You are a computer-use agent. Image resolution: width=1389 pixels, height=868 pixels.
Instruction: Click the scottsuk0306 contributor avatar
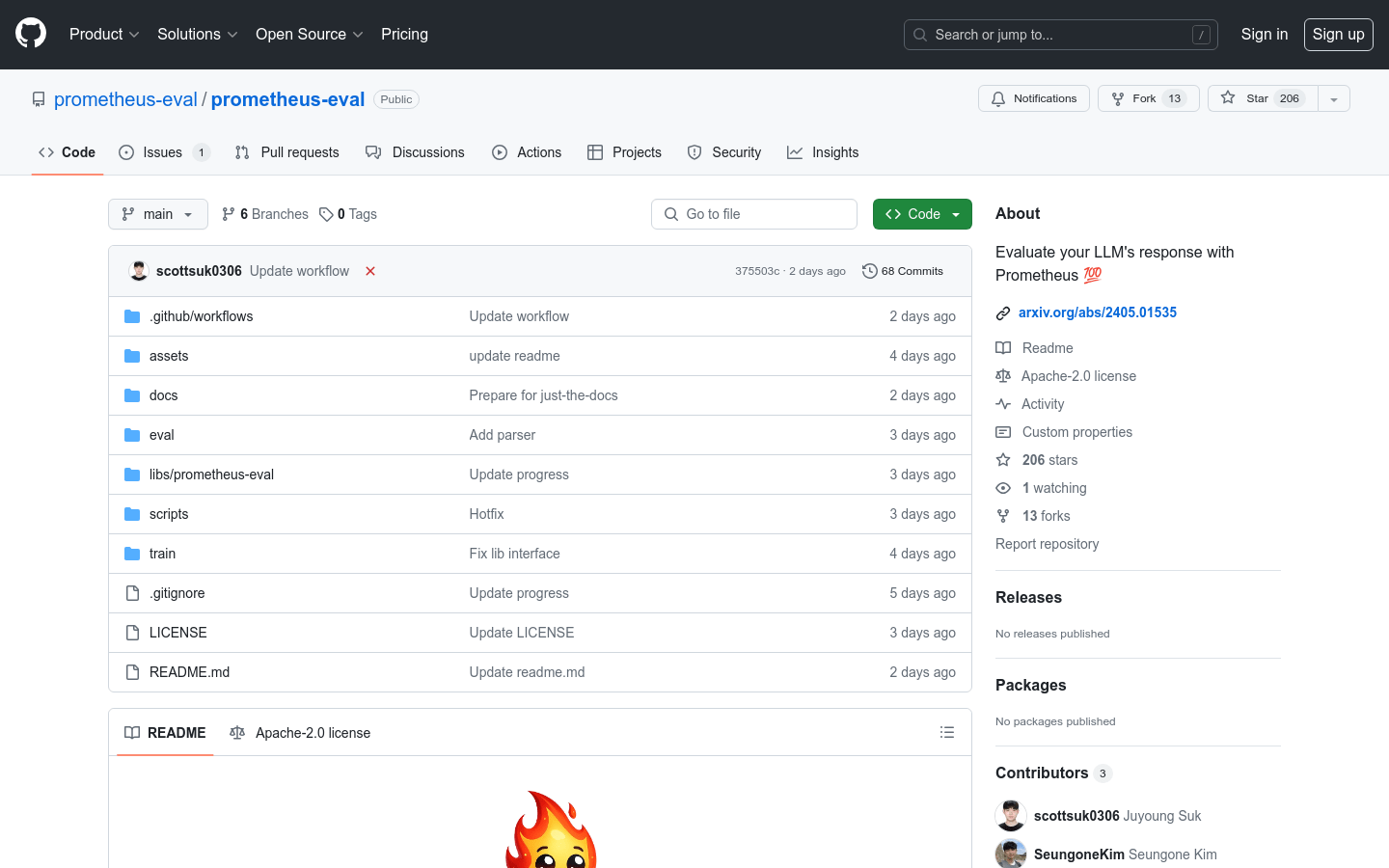pyautogui.click(x=1011, y=816)
